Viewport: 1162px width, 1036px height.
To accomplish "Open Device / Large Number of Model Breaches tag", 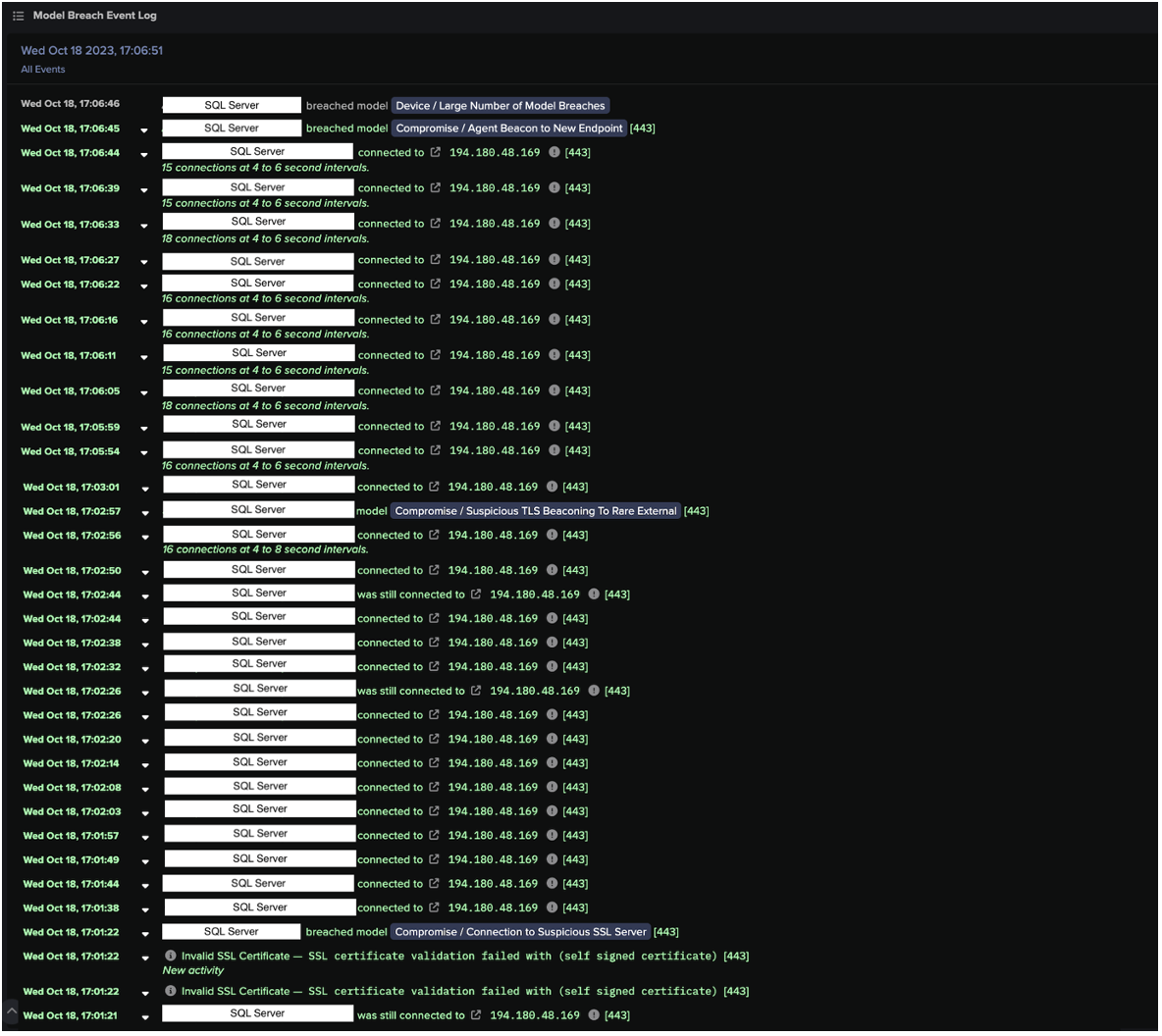I will point(501,106).
